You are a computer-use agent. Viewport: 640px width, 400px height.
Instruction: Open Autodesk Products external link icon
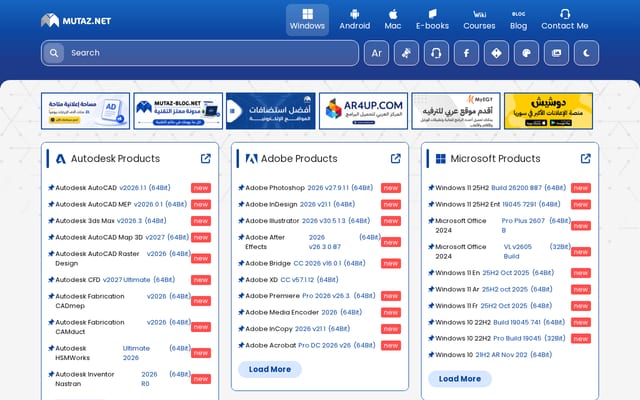206,158
